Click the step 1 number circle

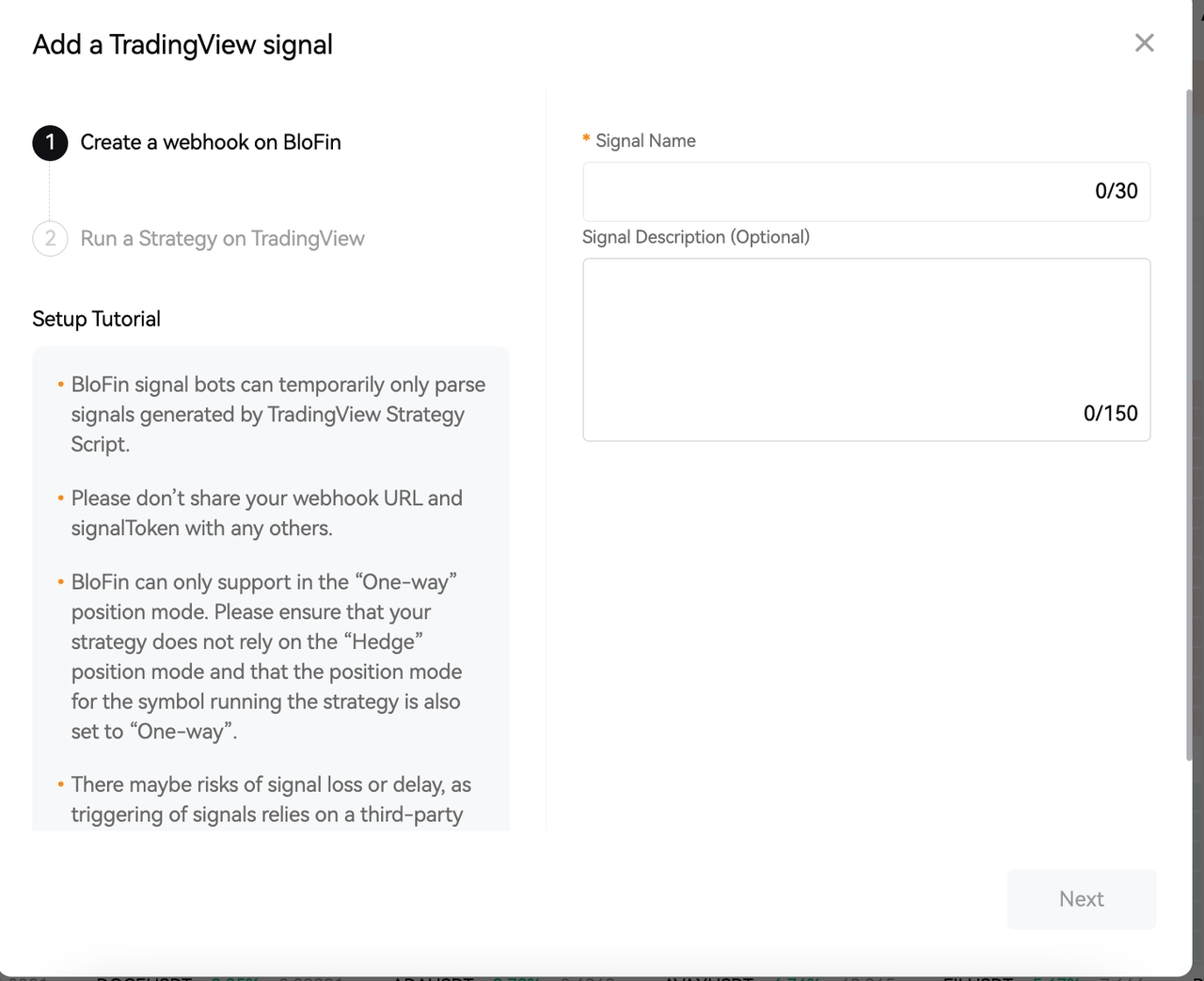point(50,143)
